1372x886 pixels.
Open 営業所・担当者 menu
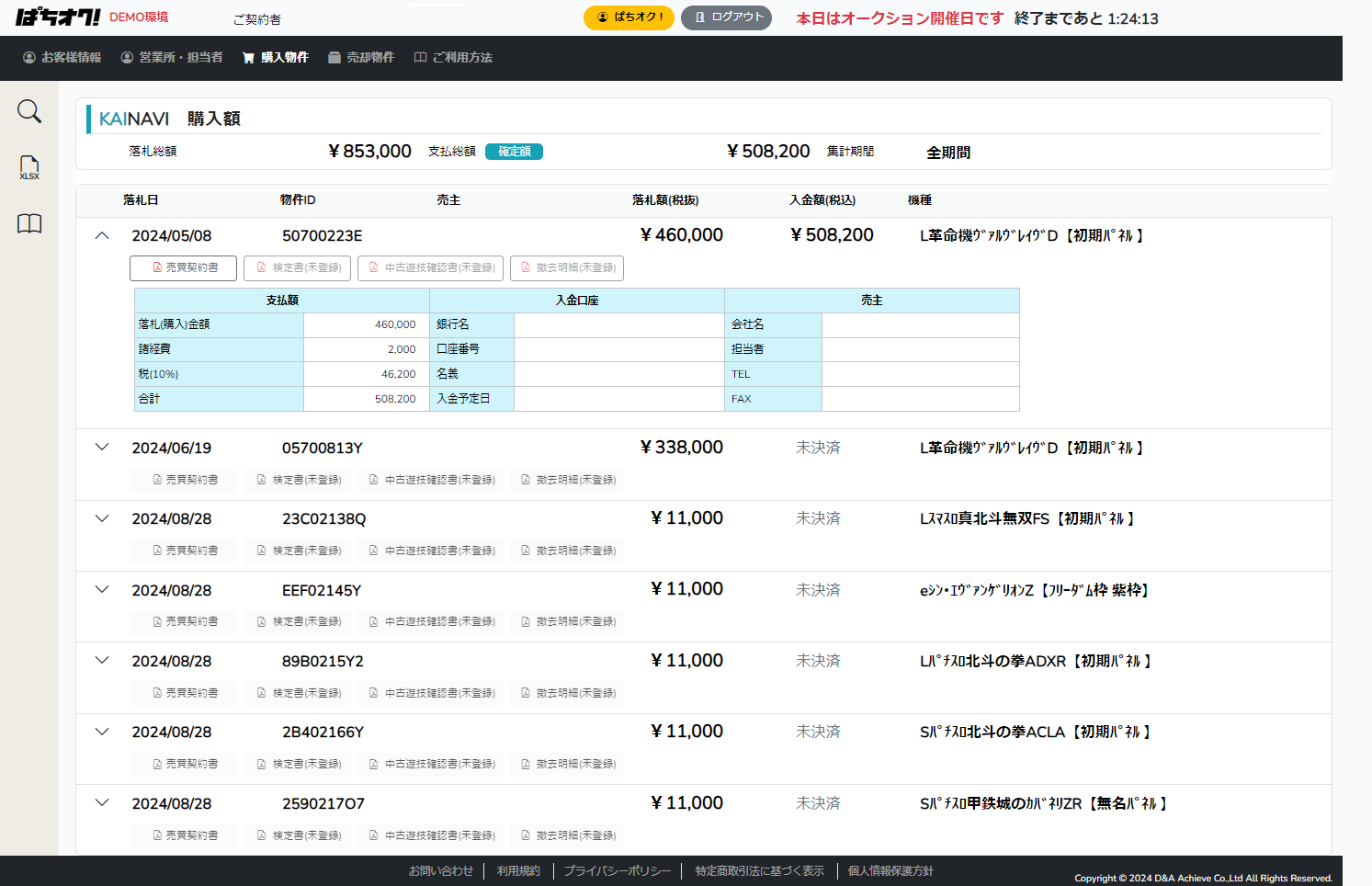click(172, 57)
